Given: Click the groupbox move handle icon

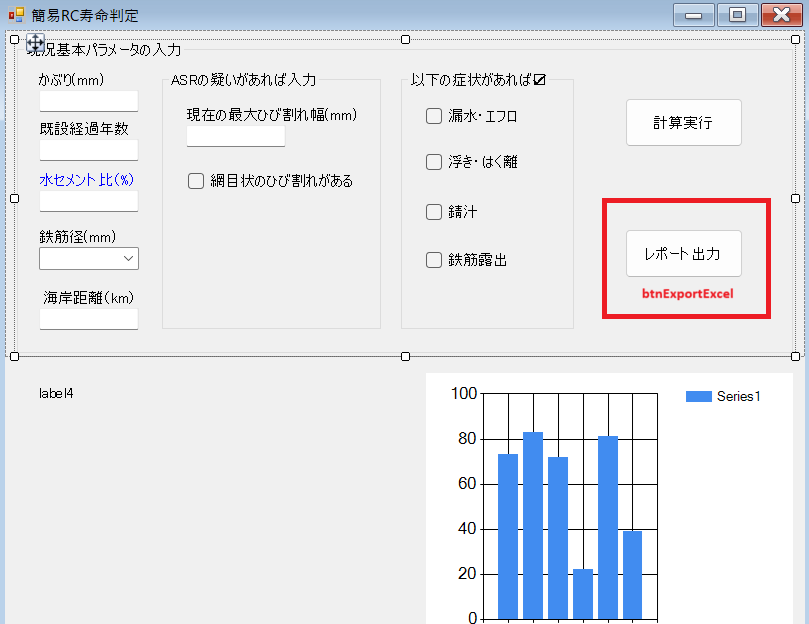Looking at the screenshot, I should click(x=34, y=43).
